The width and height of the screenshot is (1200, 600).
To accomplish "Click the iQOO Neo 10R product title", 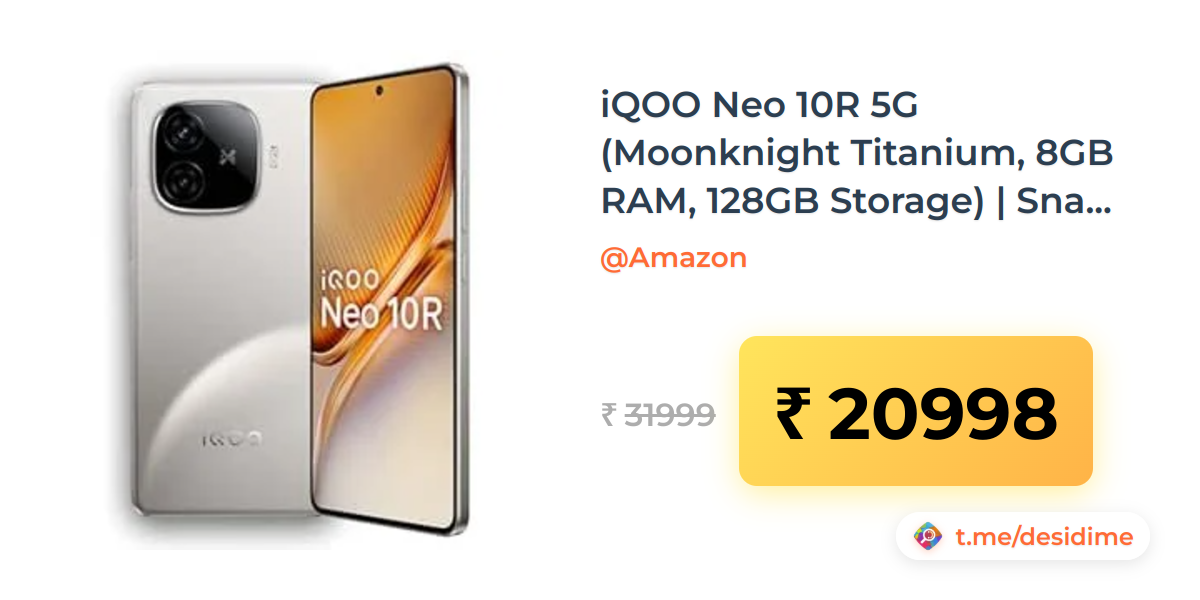I will [x=857, y=155].
